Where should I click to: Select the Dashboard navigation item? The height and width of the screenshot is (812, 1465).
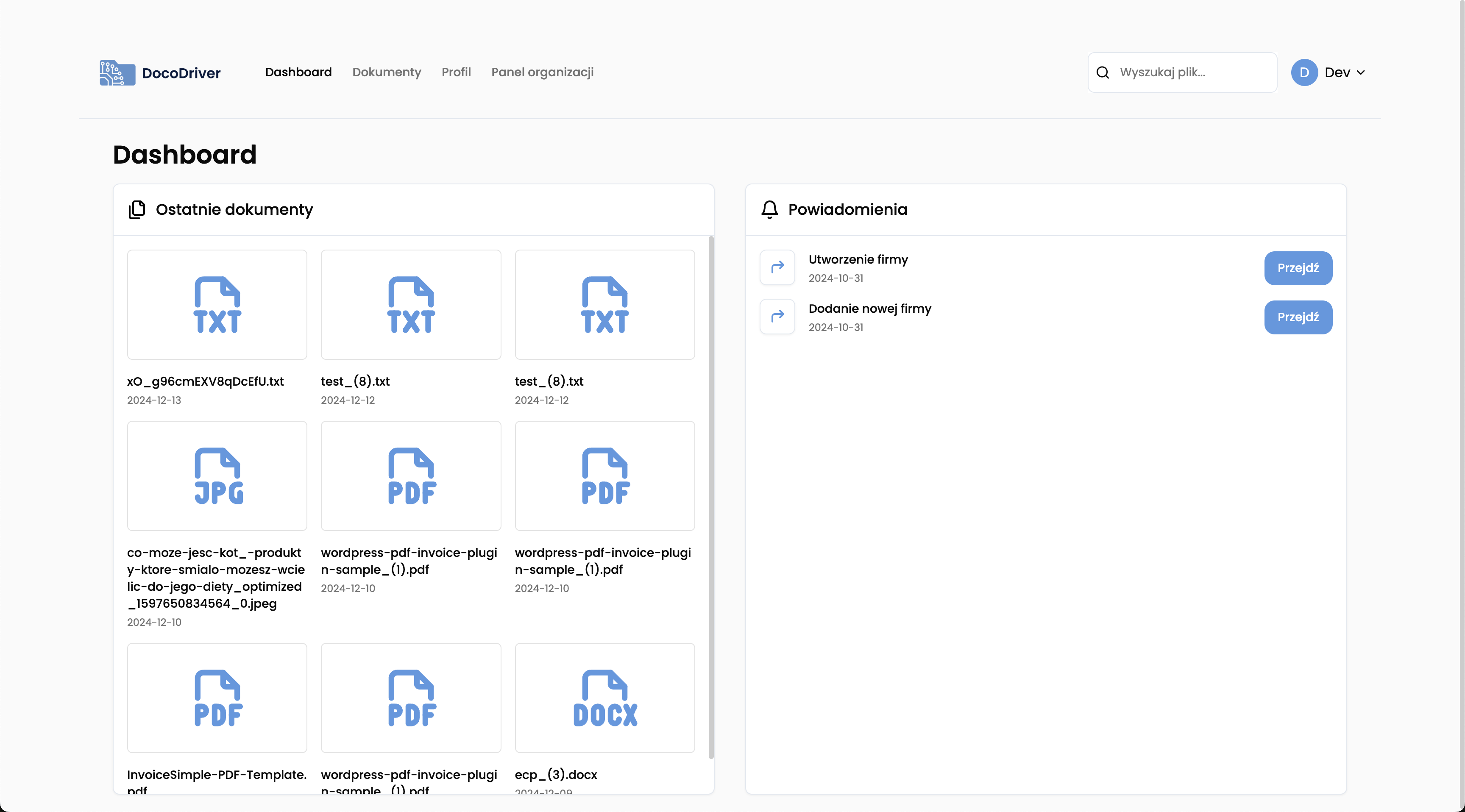(298, 72)
